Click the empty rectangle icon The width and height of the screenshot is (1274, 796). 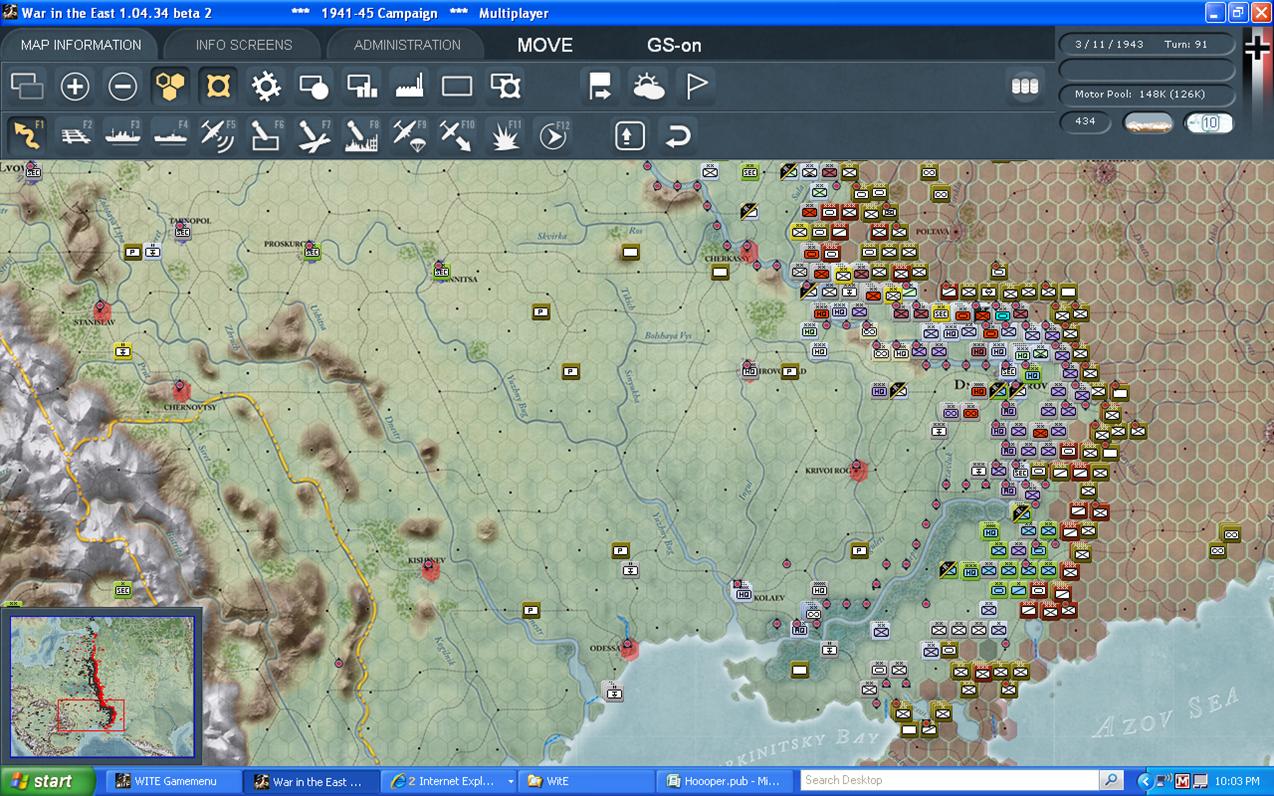tap(457, 87)
